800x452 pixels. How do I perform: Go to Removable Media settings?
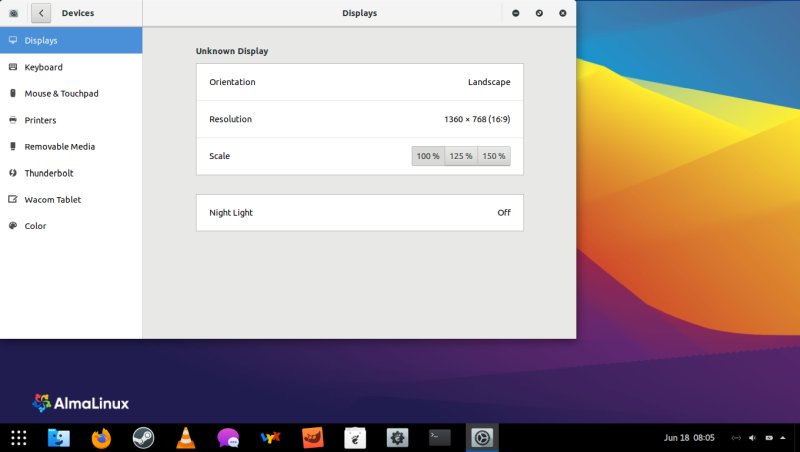[59, 146]
